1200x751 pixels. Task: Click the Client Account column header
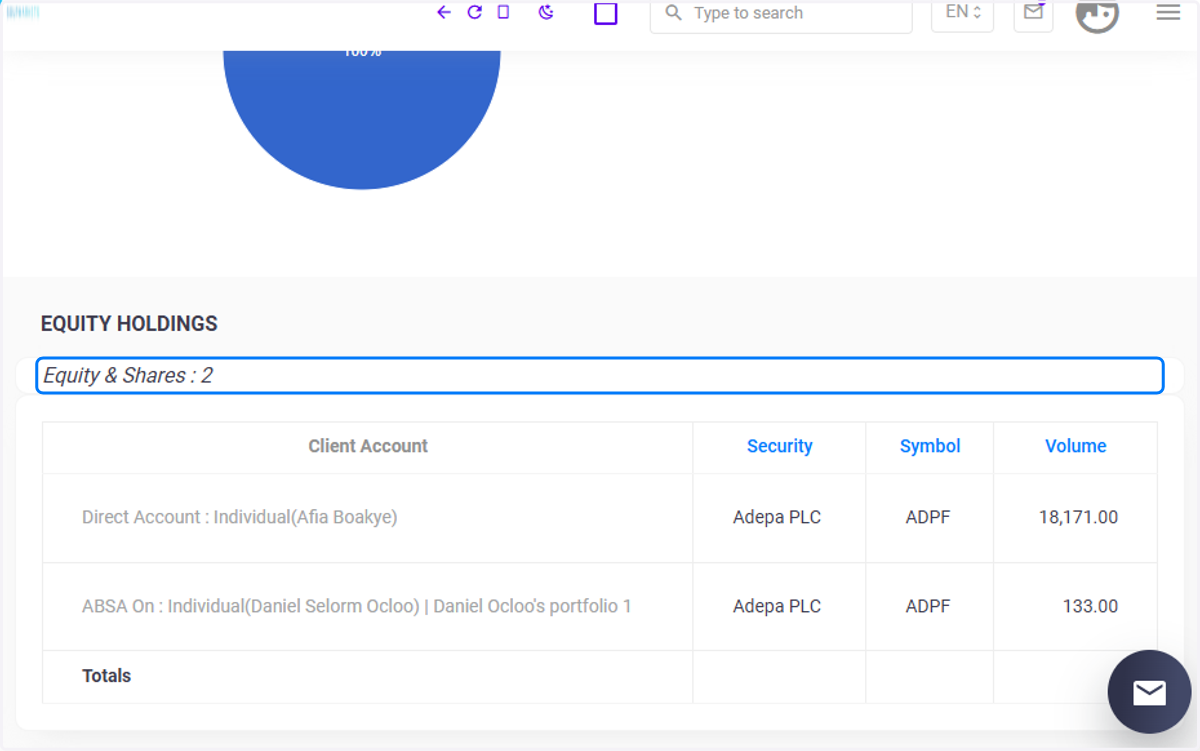[x=368, y=446]
